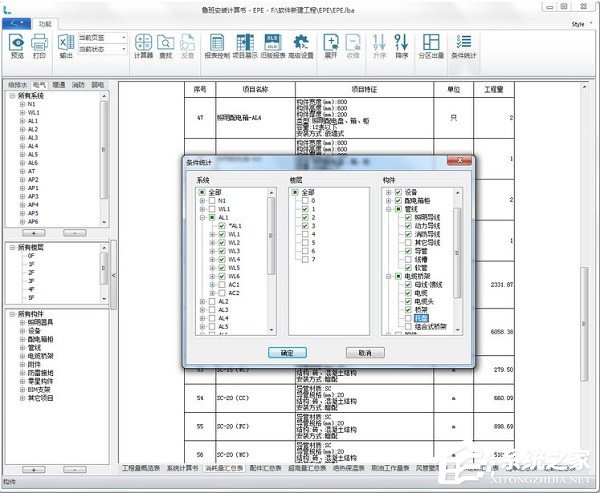This screenshot has width=600, height=493.
Task: Check the 线槽 checkbox
Action: tap(408, 260)
